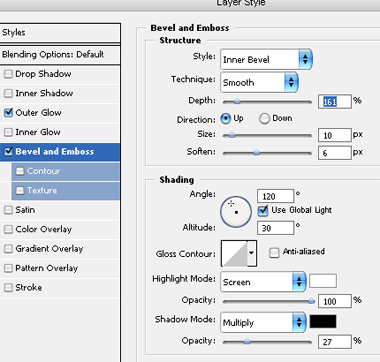Select the Up direction radio button
The width and height of the screenshot is (380, 362).
tap(226, 118)
